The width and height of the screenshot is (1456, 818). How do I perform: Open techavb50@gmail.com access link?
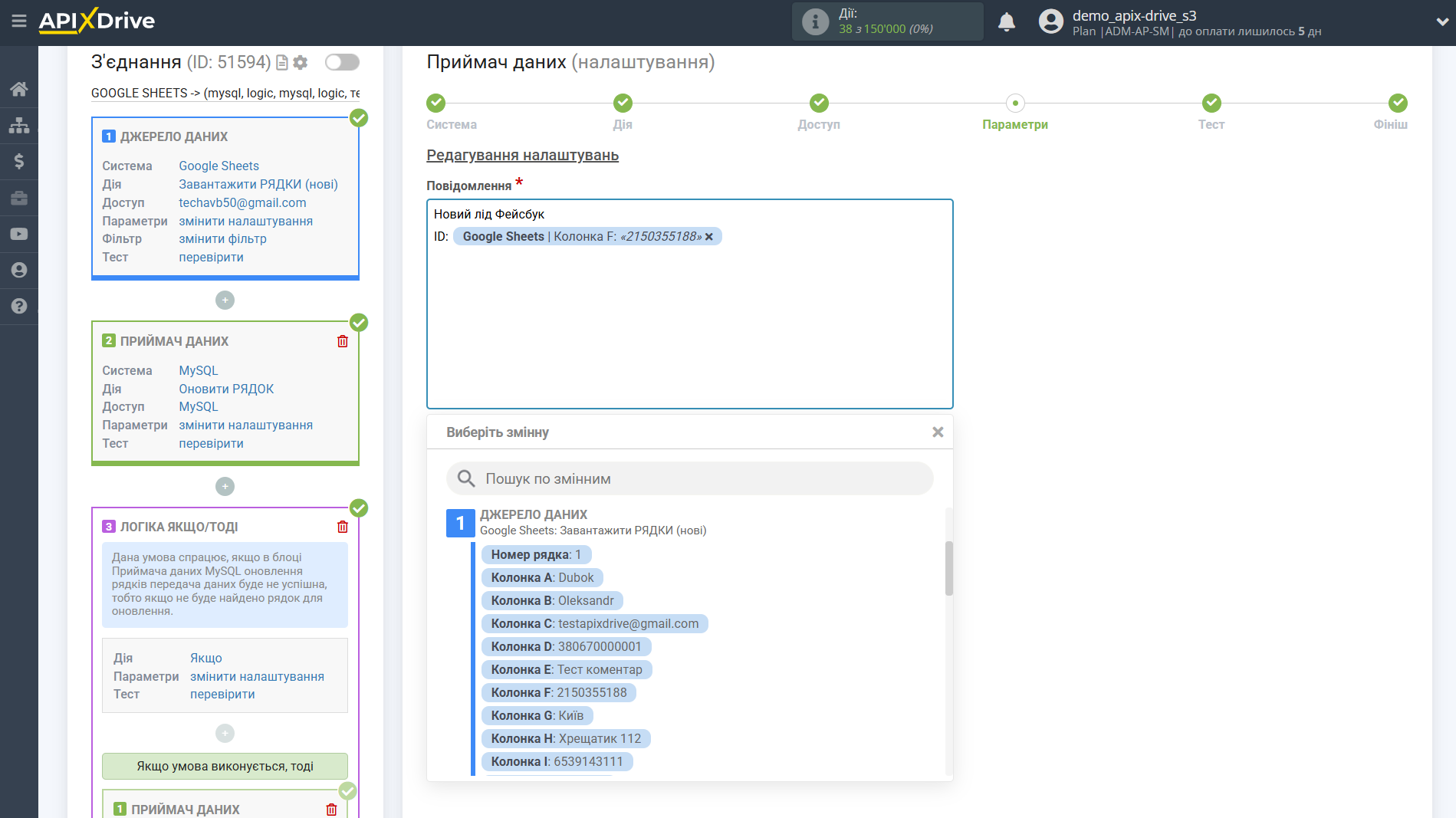(242, 202)
